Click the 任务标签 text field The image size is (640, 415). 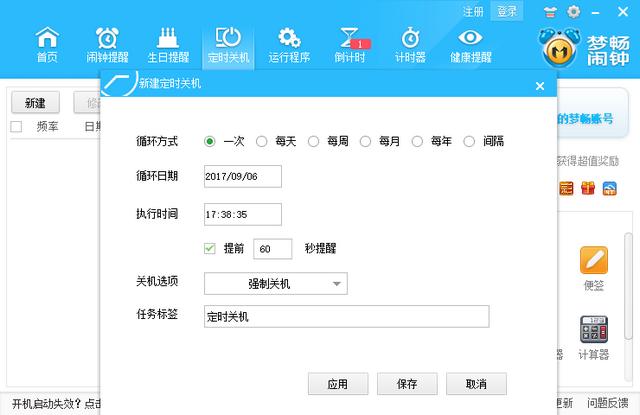[x=346, y=317]
